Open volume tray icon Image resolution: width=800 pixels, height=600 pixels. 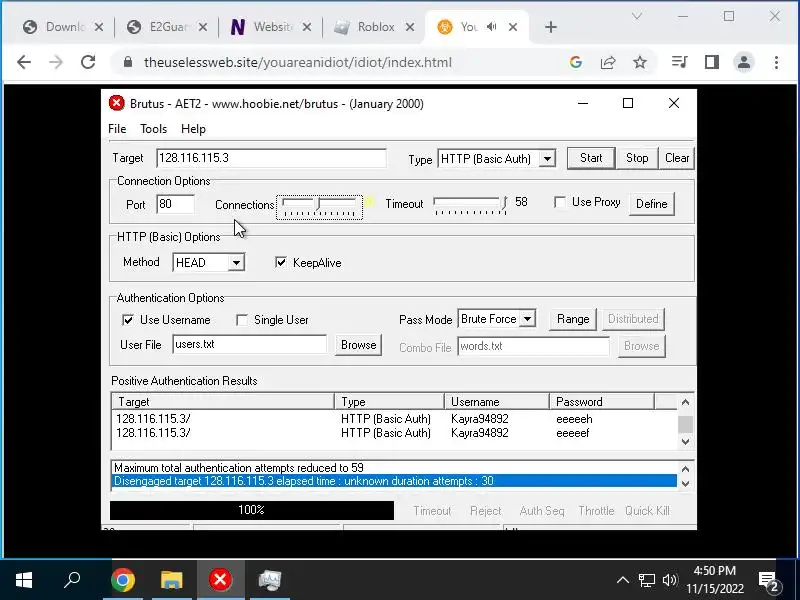coord(669,580)
